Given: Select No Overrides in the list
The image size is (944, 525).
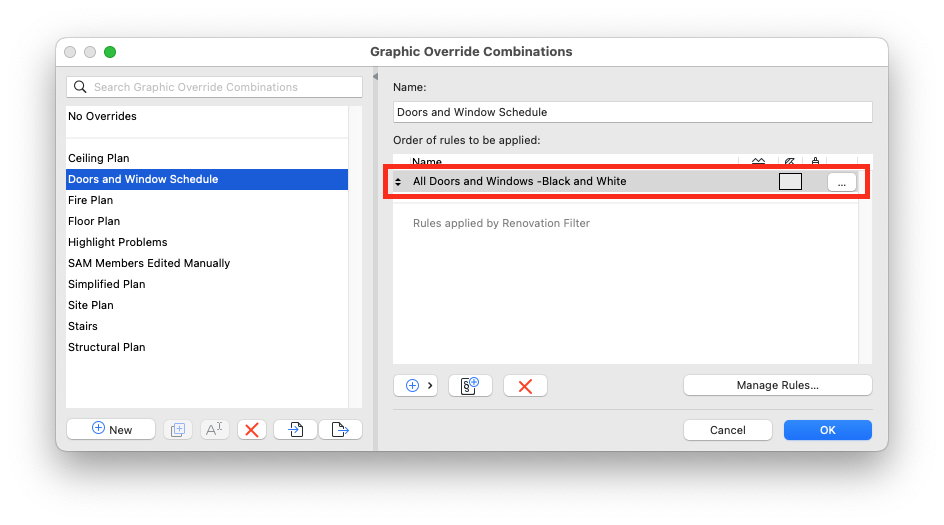Looking at the screenshot, I should click(x=207, y=116).
